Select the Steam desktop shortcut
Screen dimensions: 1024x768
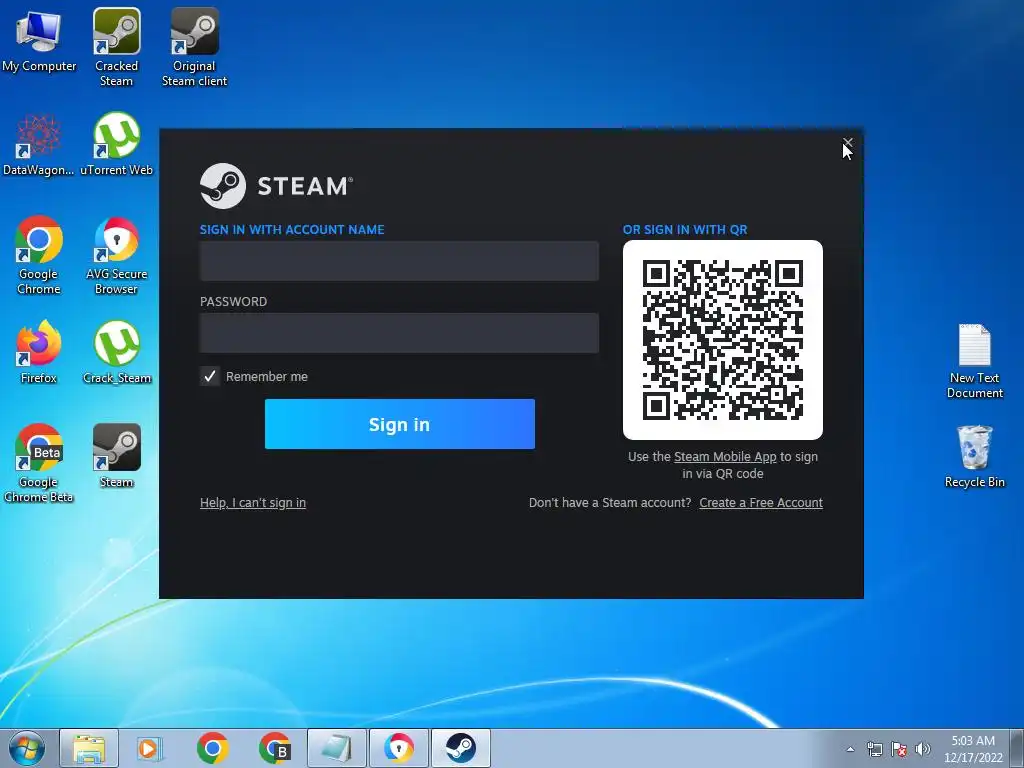[x=116, y=456]
